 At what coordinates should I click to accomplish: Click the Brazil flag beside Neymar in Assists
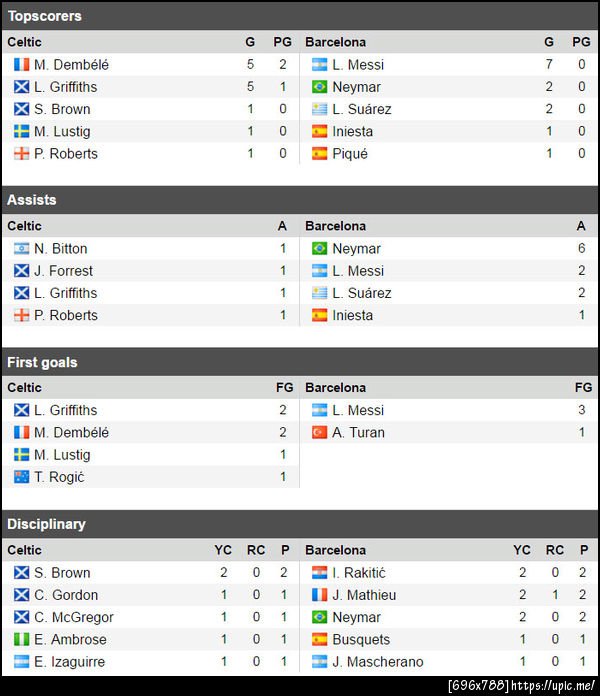pyautogui.click(x=320, y=249)
